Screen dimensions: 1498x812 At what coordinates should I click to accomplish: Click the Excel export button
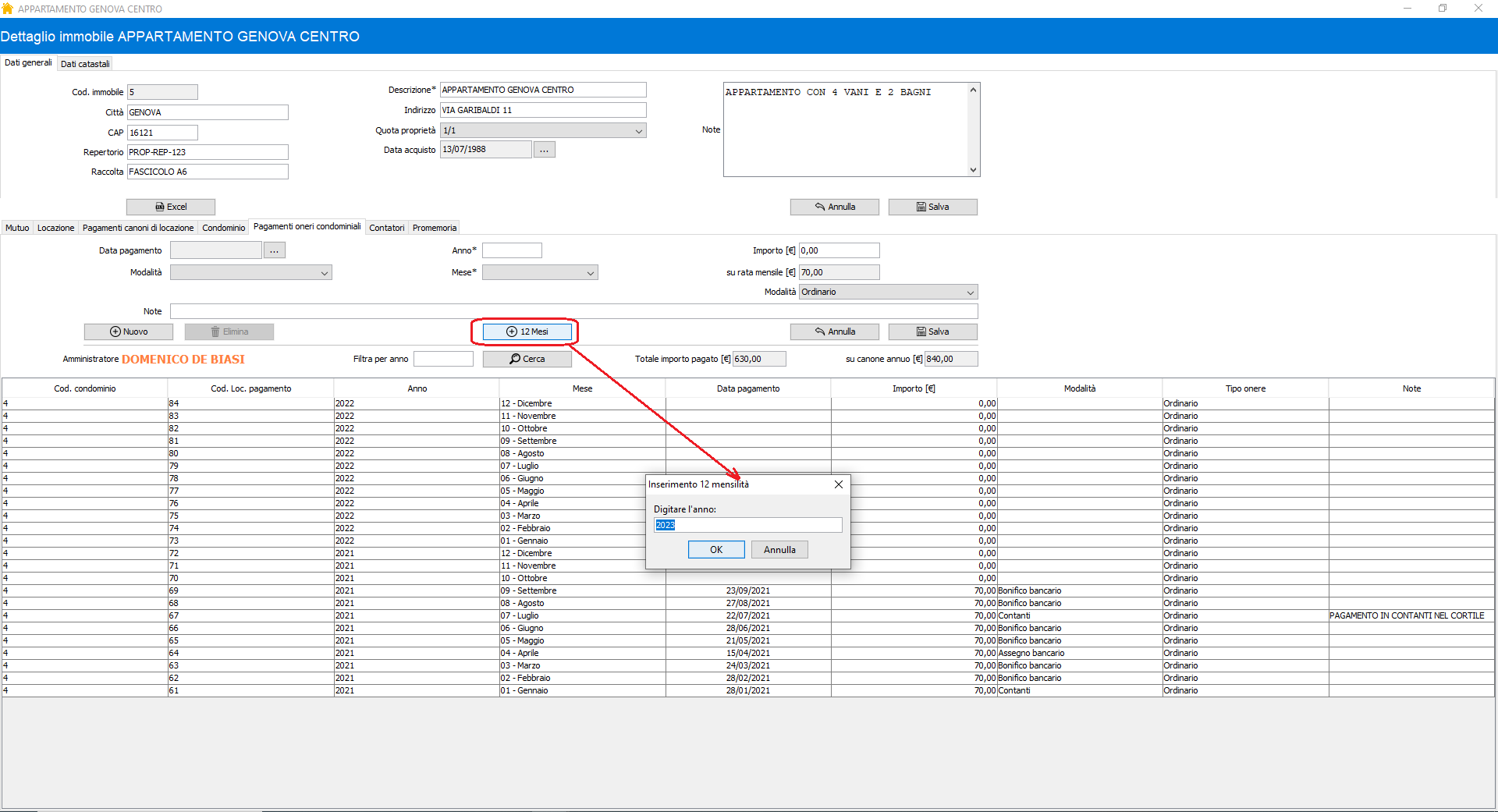(171, 207)
